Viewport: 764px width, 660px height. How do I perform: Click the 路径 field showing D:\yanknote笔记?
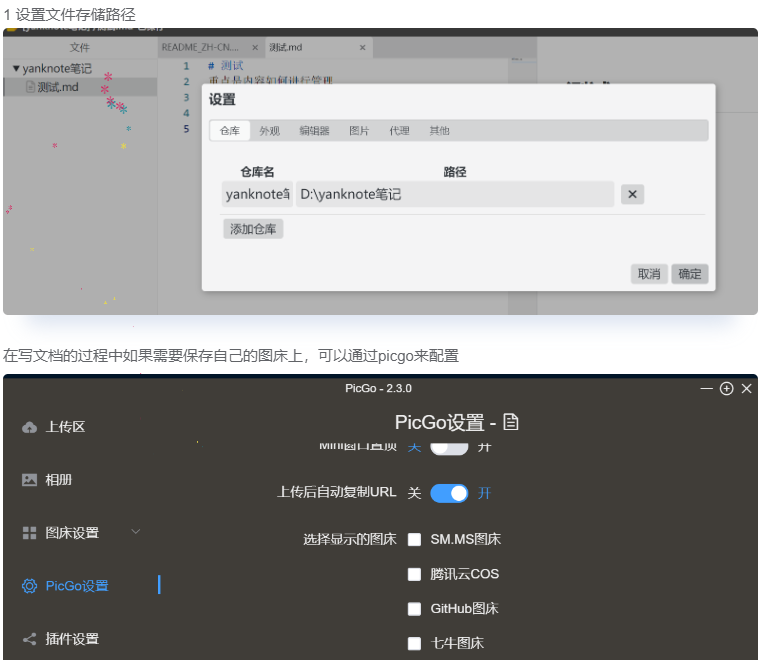(x=455, y=194)
